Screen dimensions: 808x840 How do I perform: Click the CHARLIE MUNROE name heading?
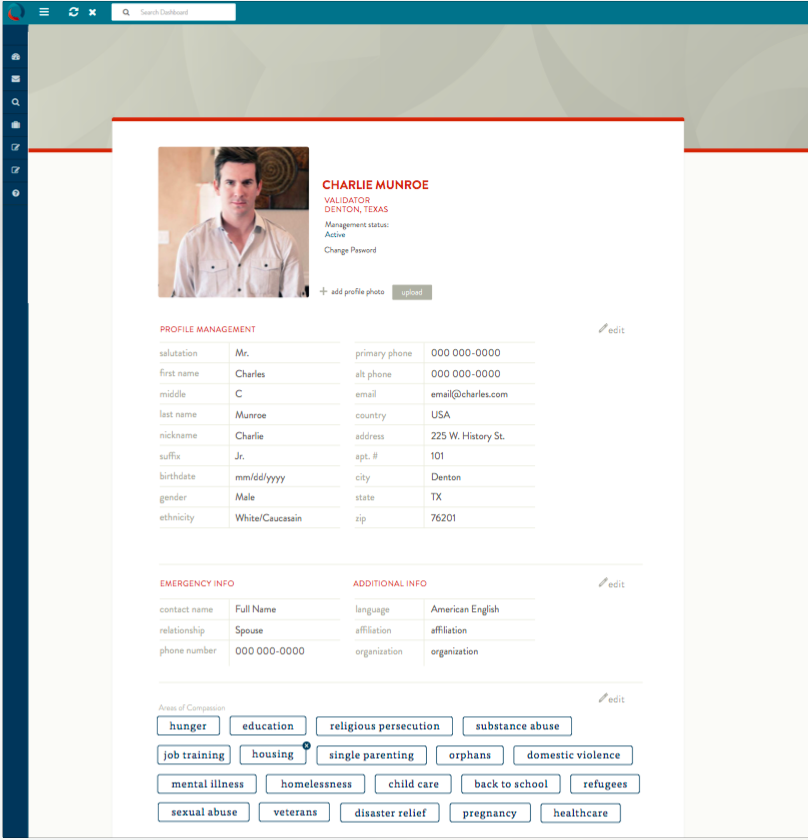[x=375, y=185]
